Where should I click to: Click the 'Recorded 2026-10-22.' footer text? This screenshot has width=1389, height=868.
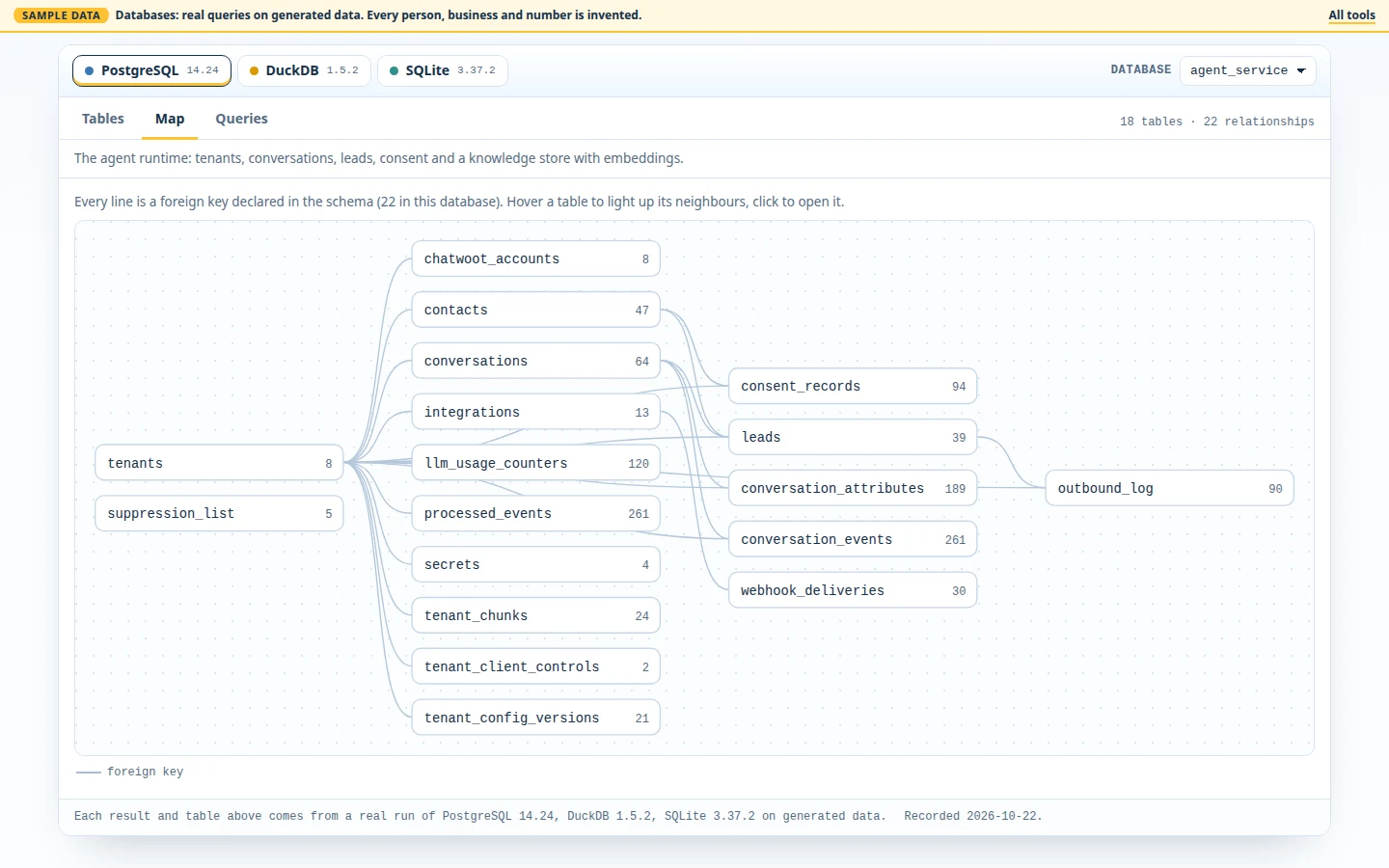point(973,816)
